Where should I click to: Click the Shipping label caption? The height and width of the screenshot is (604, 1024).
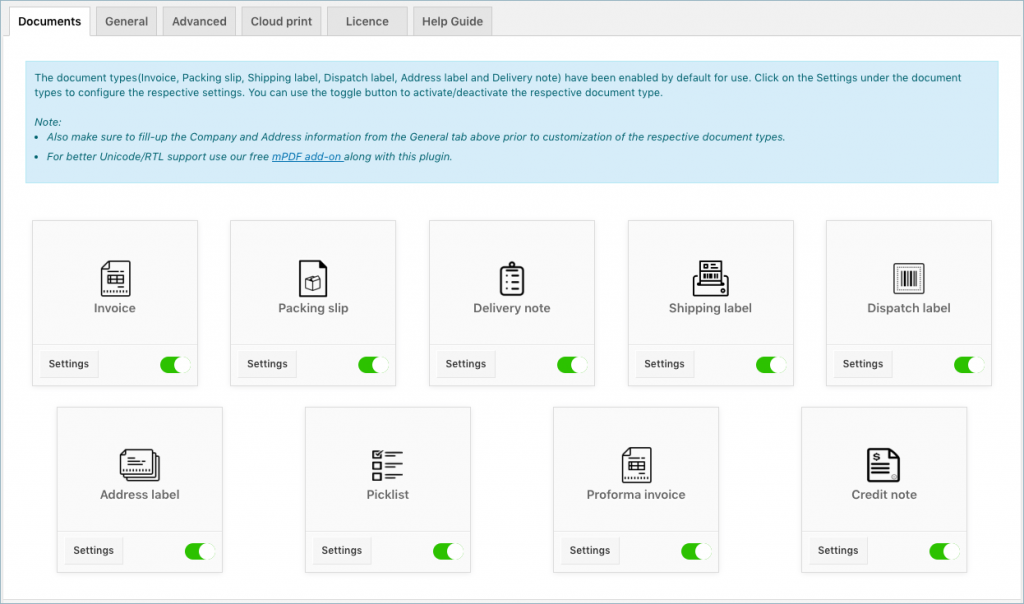[711, 308]
